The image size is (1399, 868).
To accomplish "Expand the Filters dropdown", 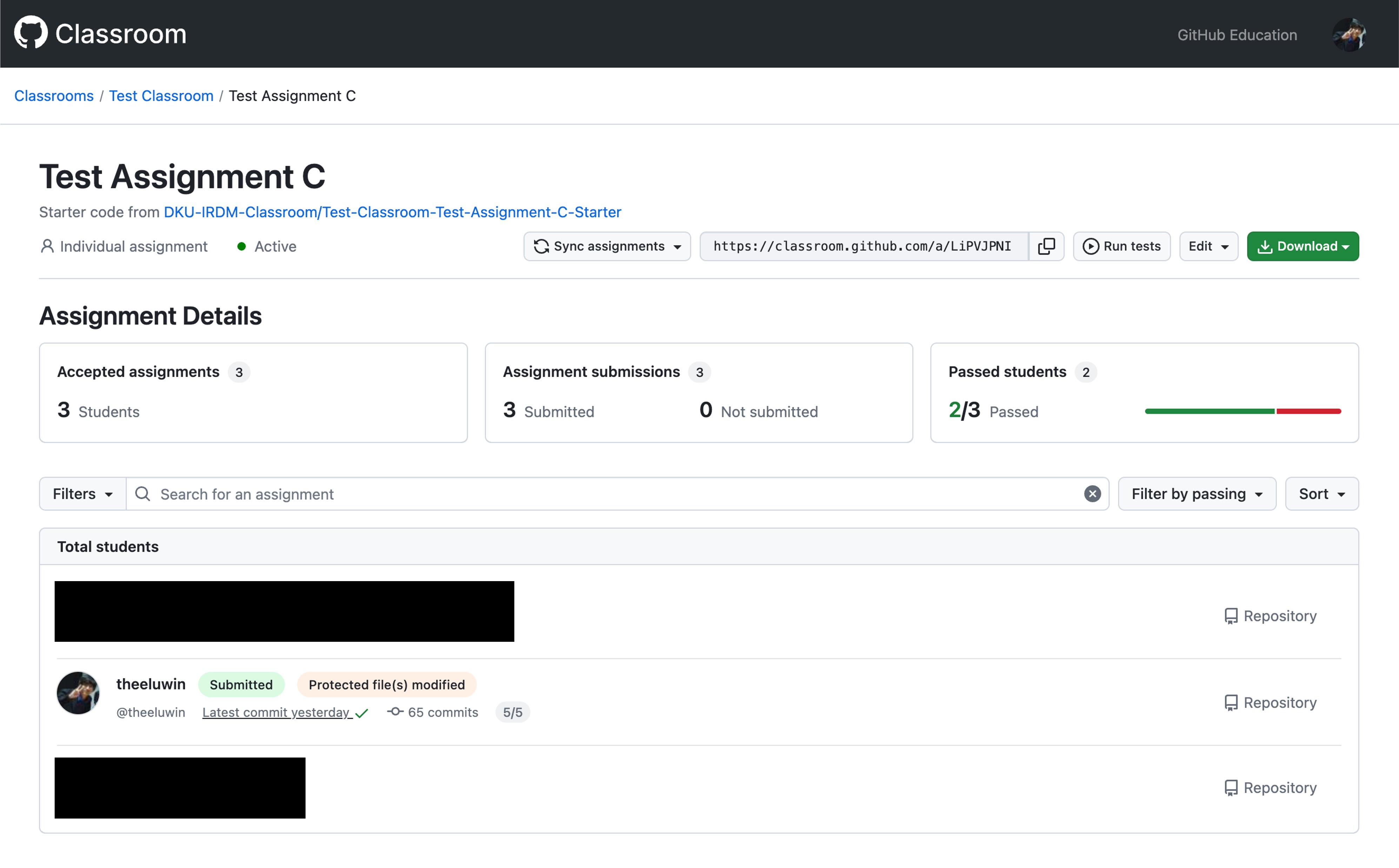I will [83, 494].
